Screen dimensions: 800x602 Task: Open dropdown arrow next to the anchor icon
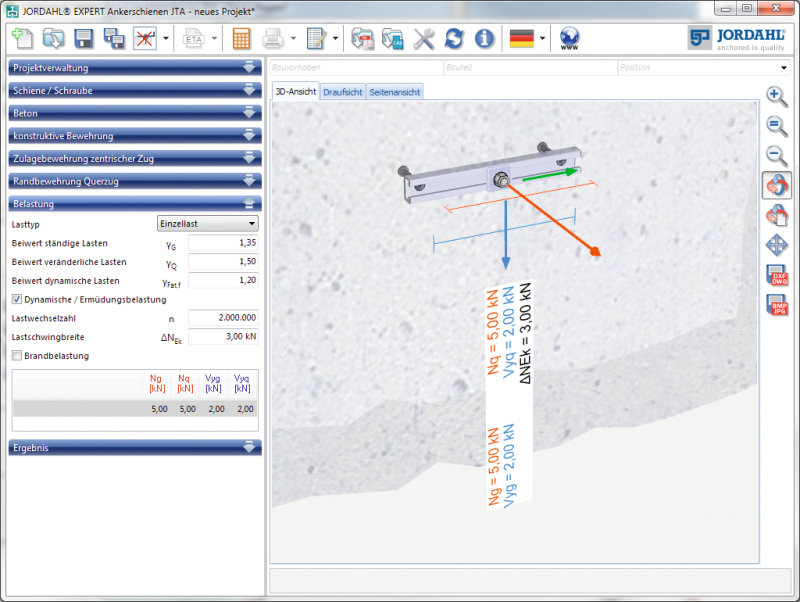pyautogui.click(x=166, y=38)
